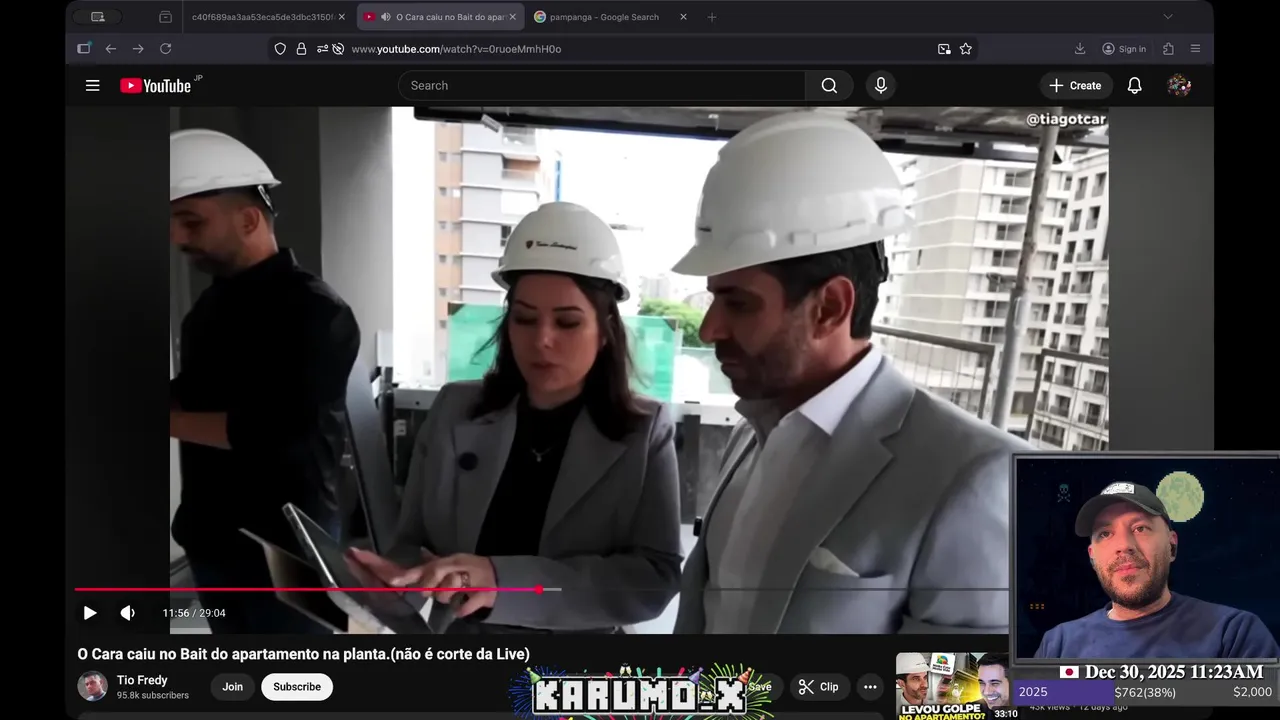Switch to pampanga Google Search tab
This screenshot has height=720, width=1280.
(x=610, y=17)
